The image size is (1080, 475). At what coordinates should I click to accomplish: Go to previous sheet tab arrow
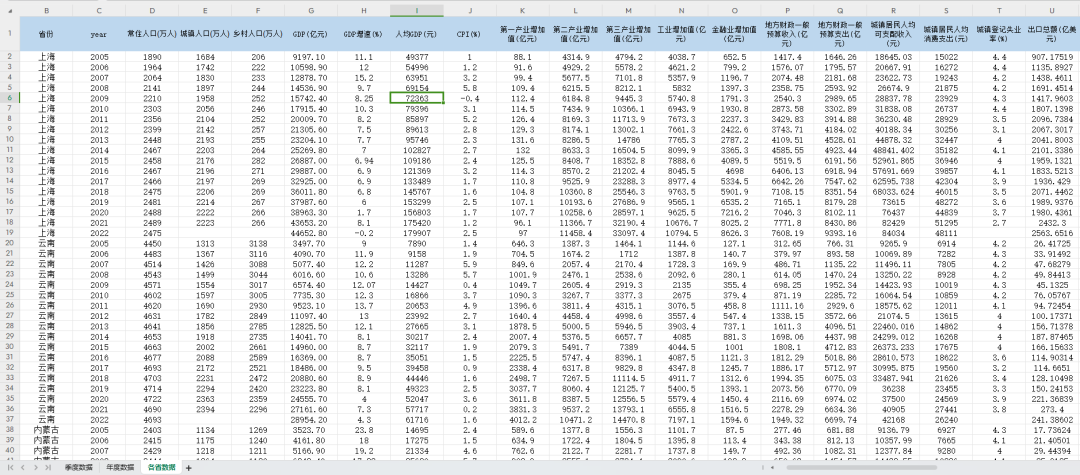pyautogui.click(x=23, y=467)
